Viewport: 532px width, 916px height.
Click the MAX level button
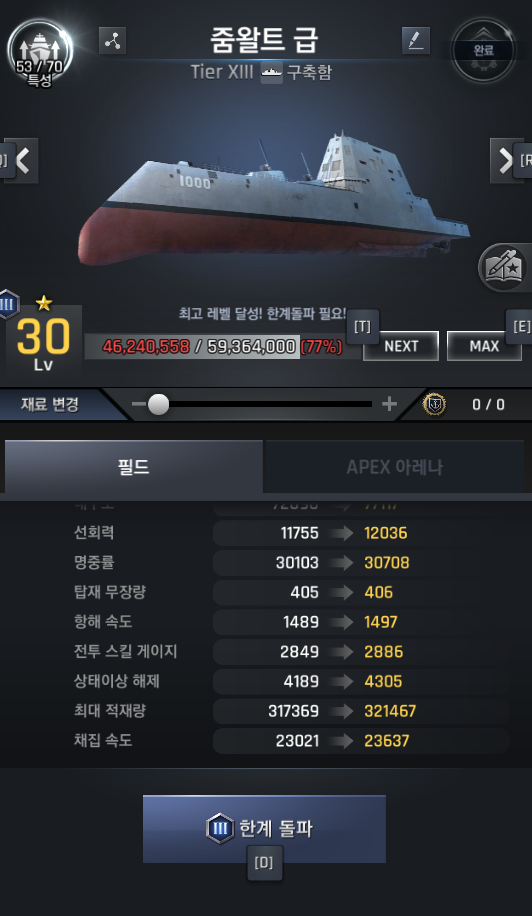(484, 346)
